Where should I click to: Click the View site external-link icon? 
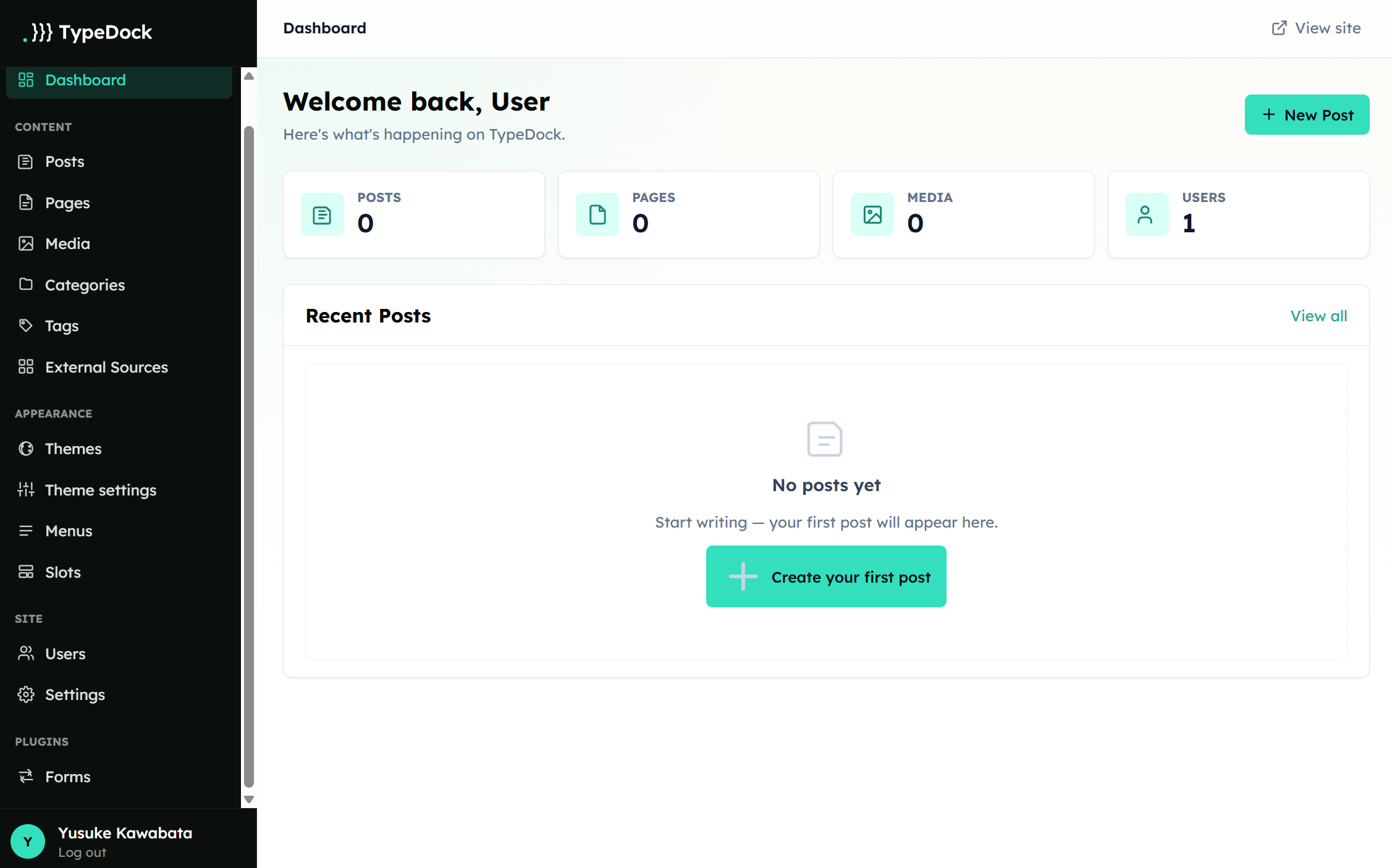point(1280,28)
